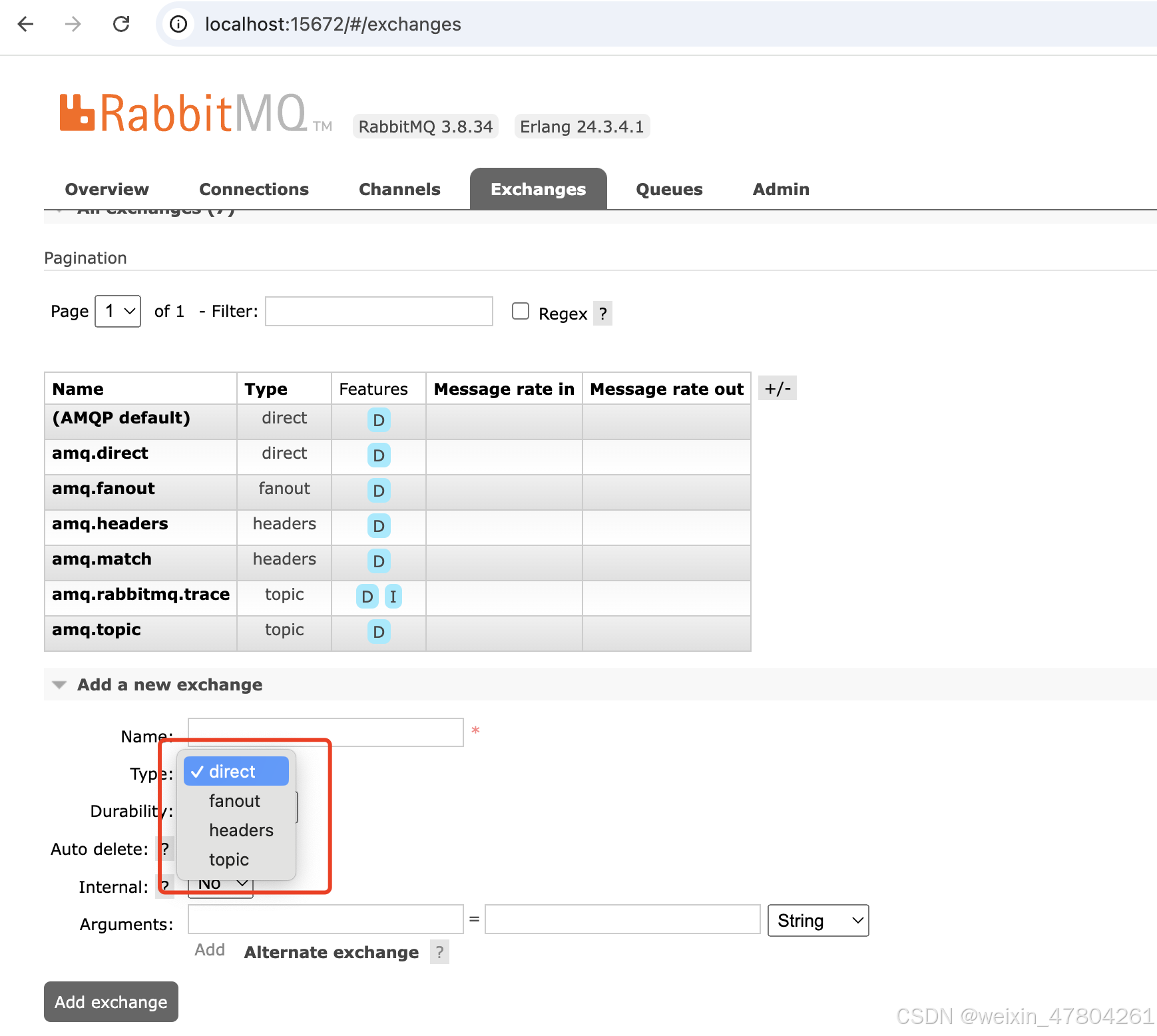The width and height of the screenshot is (1157, 1036).
Task: Open the amq.headers exchange link
Action: tap(110, 523)
